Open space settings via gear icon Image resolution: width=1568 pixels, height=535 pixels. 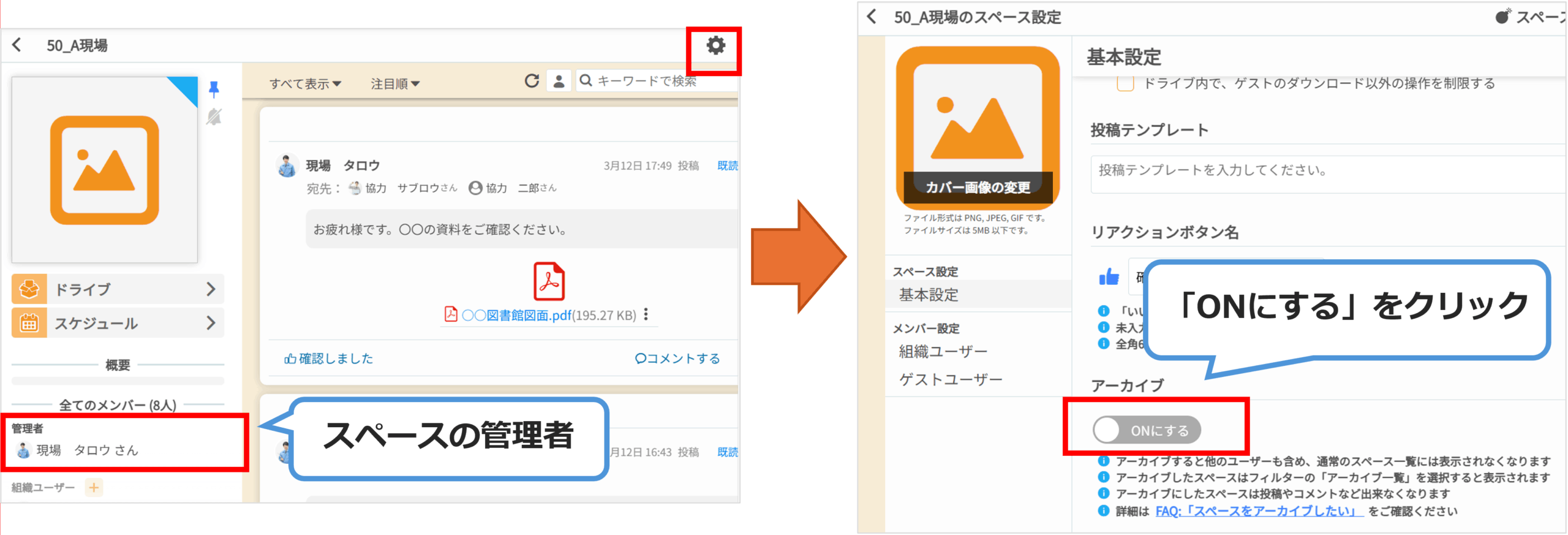[x=715, y=46]
